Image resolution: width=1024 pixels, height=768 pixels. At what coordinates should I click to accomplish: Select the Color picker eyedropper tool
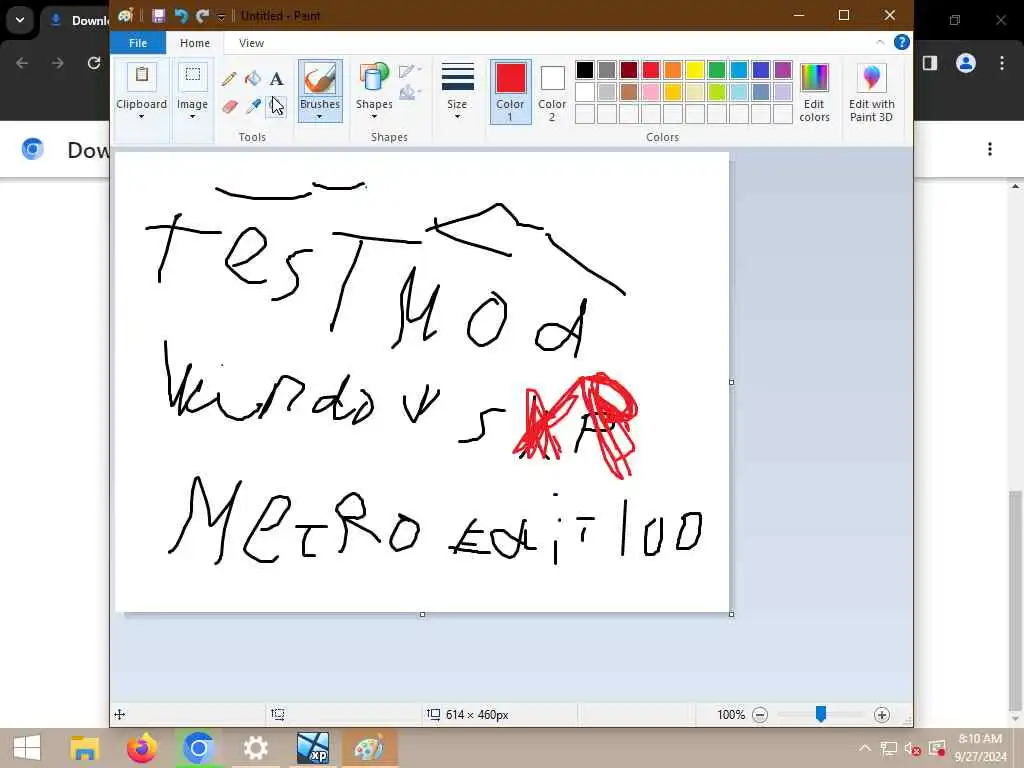point(253,106)
